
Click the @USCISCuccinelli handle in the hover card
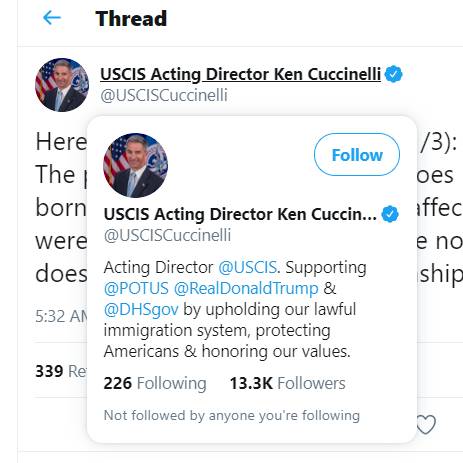coord(167,236)
